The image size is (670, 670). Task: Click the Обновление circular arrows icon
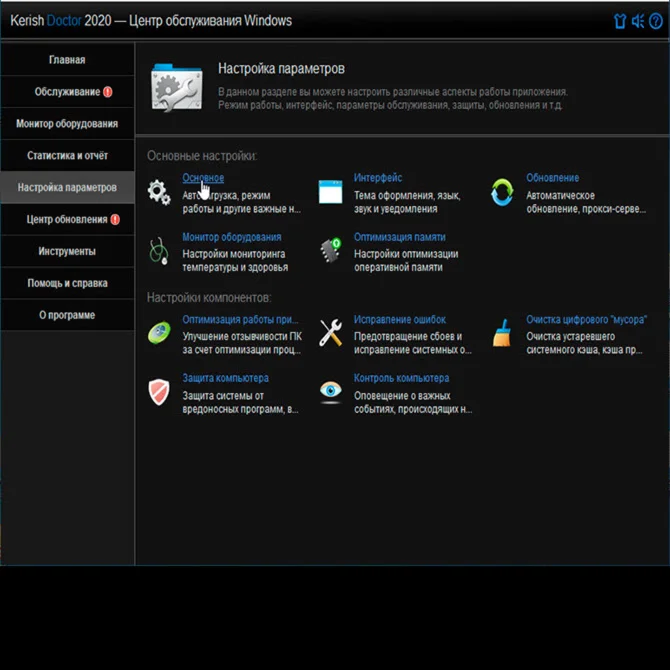pos(502,192)
